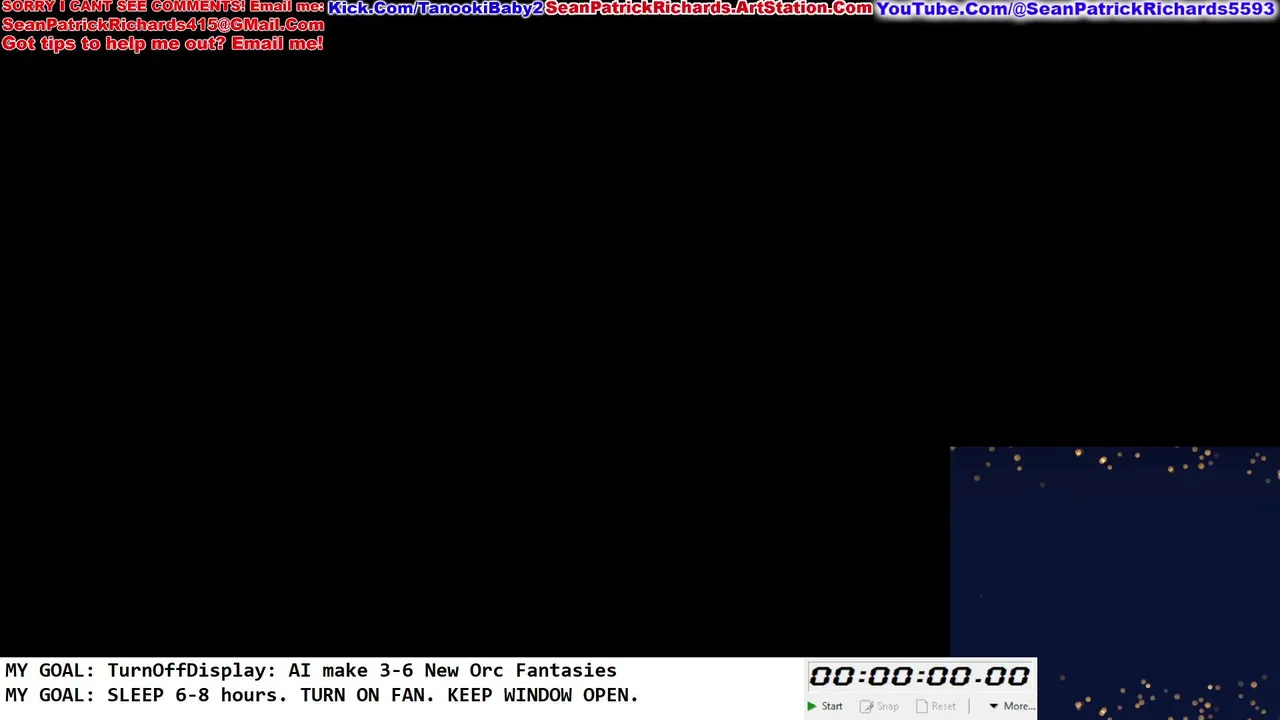1280x720 pixels.
Task: Click SeanPatrickRichards.ArtStation.Com text
Action: pyautogui.click(x=709, y=8)
